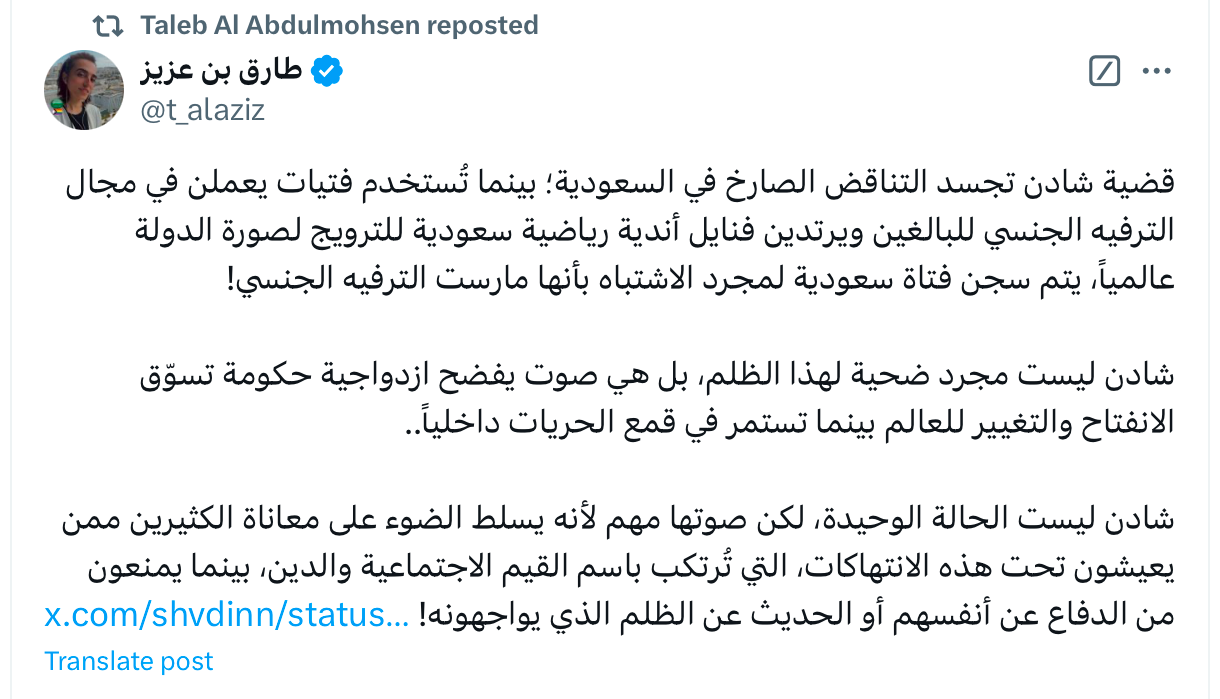Viewport: 1220px width, 699px height.
Task: Open the author's profile avatar
Action: pyautogui.click(x=83, y=90)
